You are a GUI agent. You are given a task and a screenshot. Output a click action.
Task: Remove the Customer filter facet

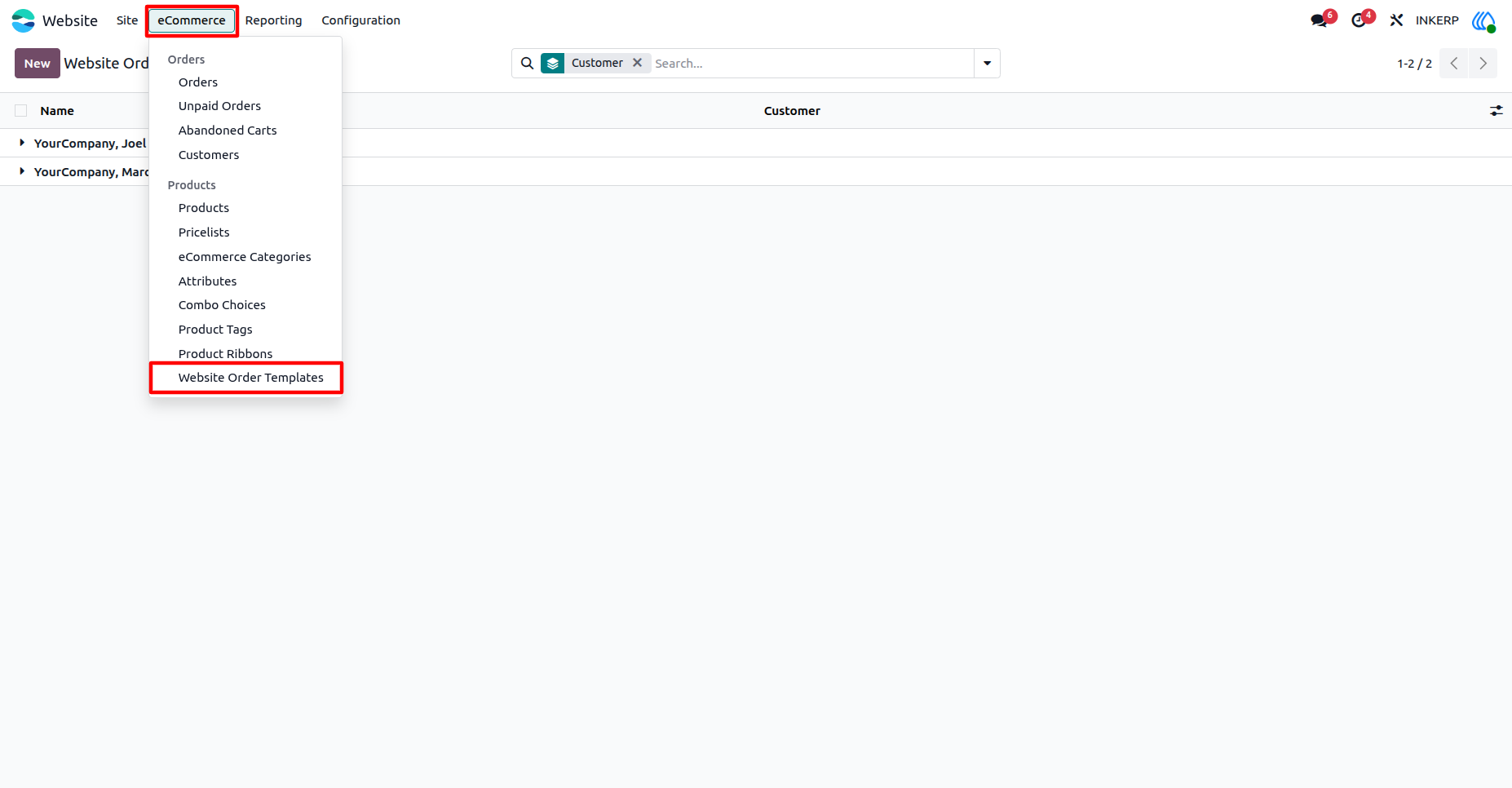[x=638, y=63]
